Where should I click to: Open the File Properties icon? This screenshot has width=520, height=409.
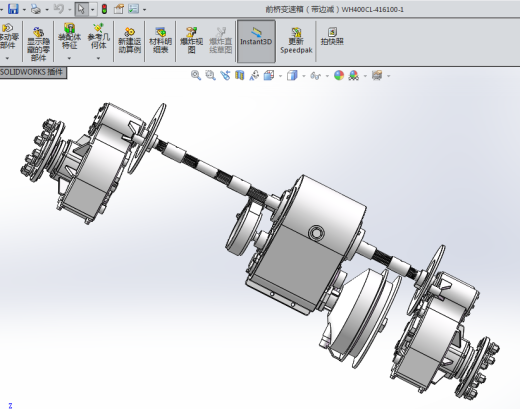[x=119, y=9]
